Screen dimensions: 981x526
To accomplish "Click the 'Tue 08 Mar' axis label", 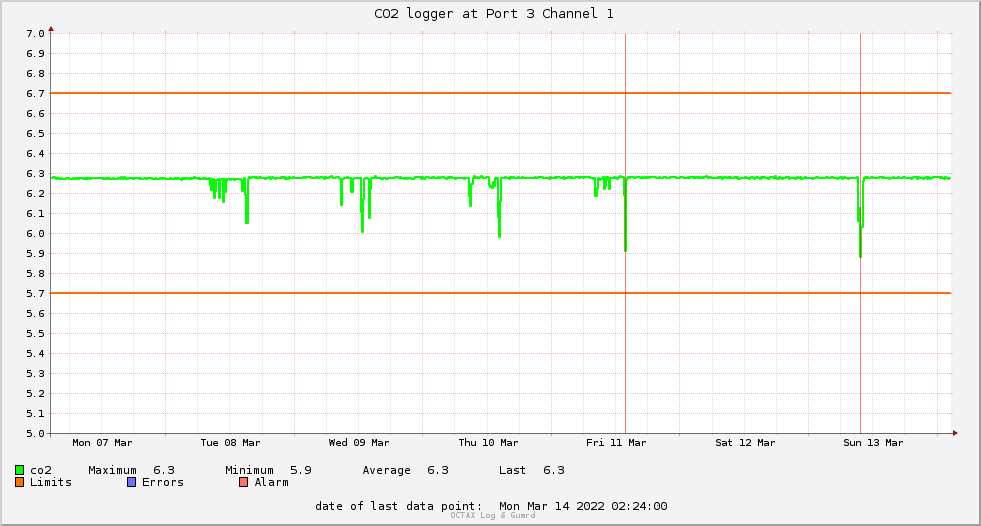I will 230,443.
